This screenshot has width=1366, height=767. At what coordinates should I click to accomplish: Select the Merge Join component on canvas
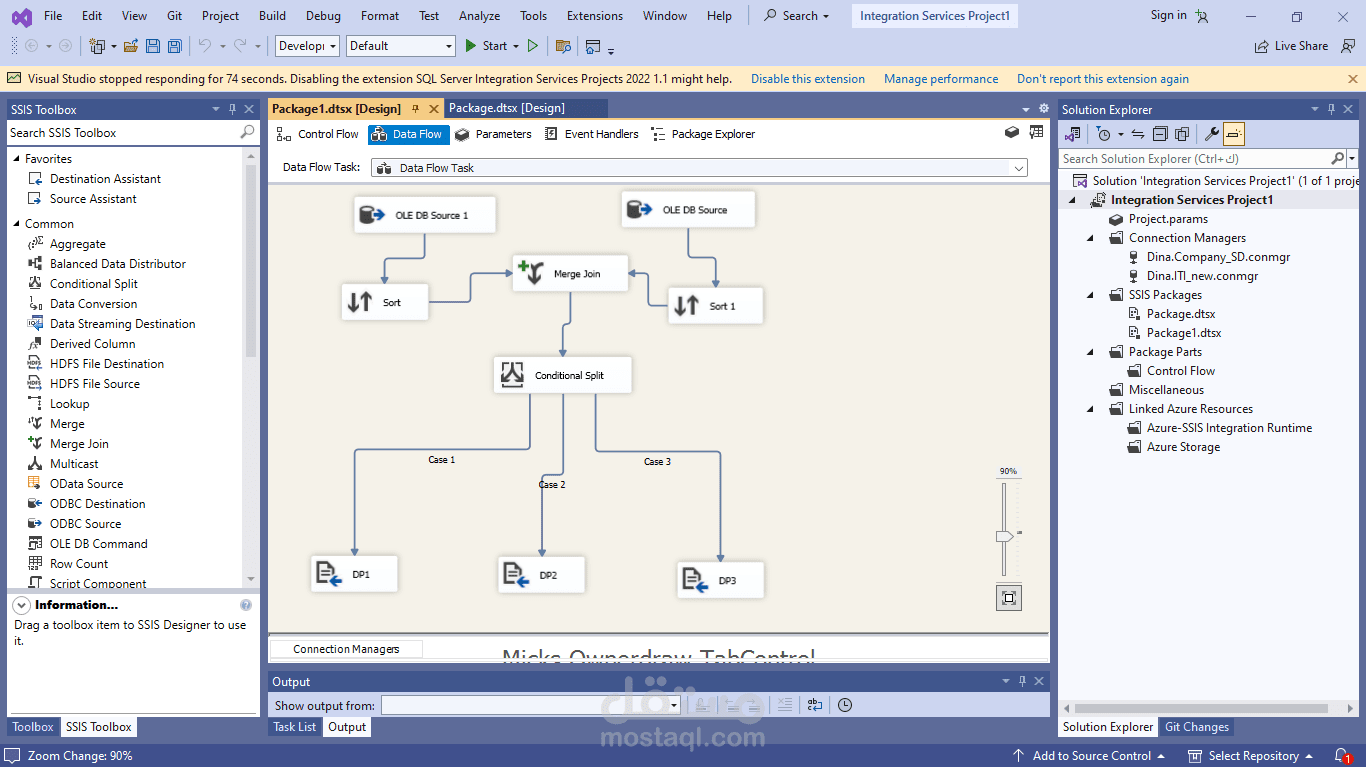click(571, 273)
